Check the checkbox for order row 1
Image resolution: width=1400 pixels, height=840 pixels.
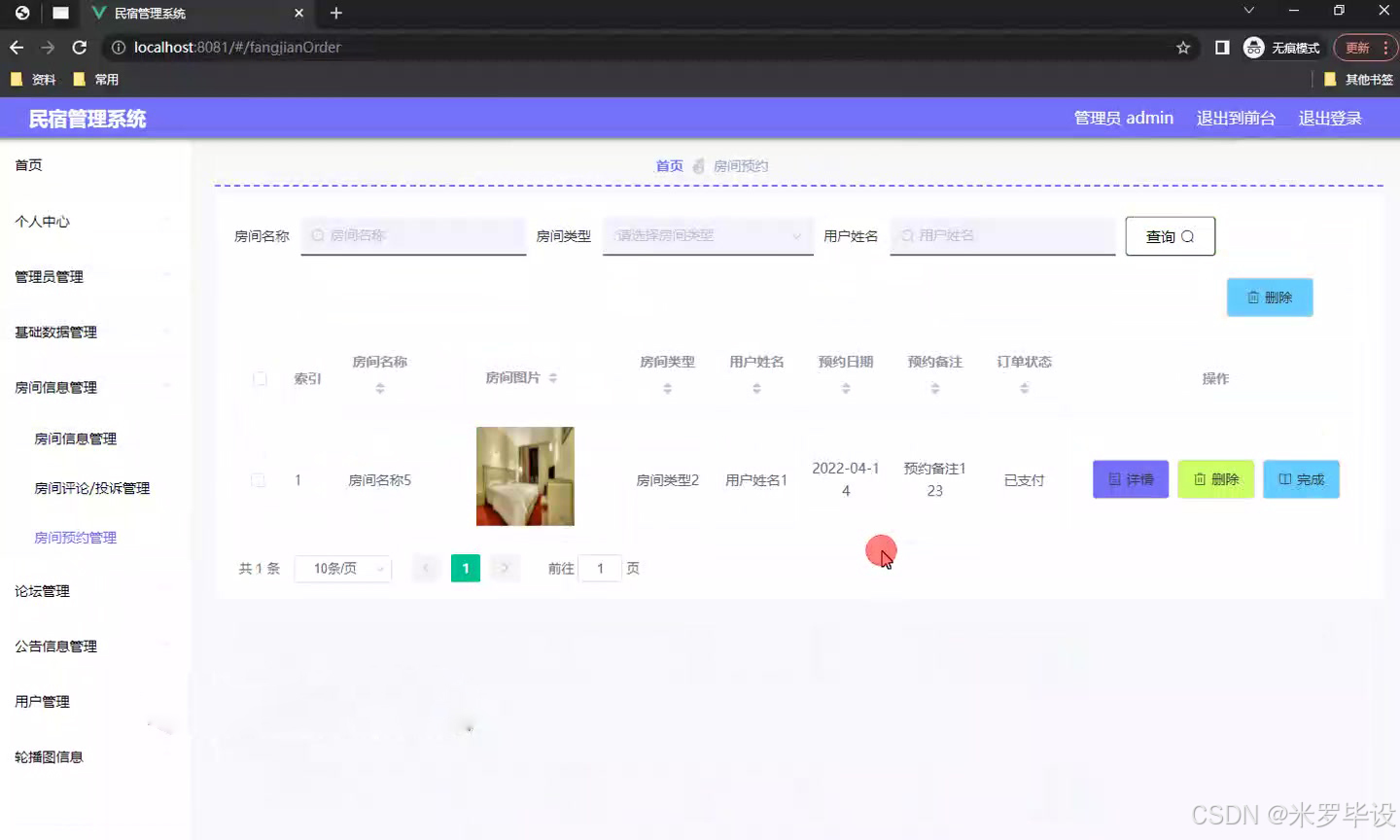[x=260, y=479]
